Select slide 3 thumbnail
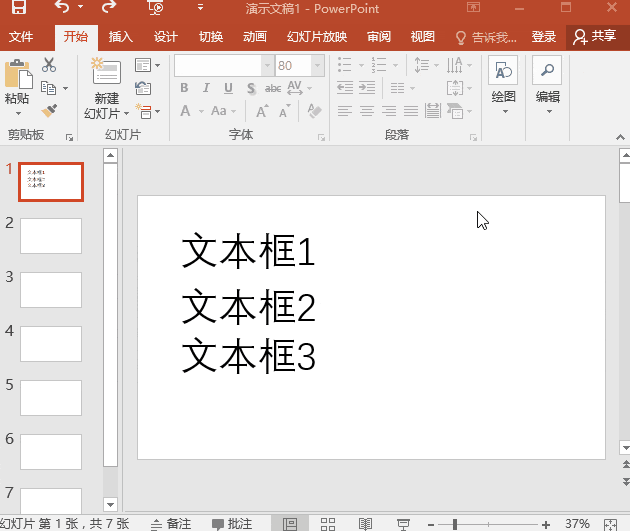This screenshot has width=630, height=531. [51, 290]
